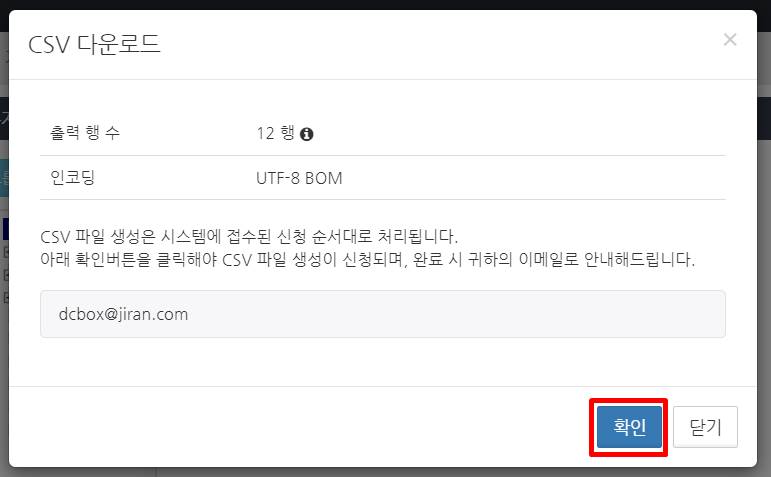
Task: Click the 12 행 row count value
Action: [275, 133]
